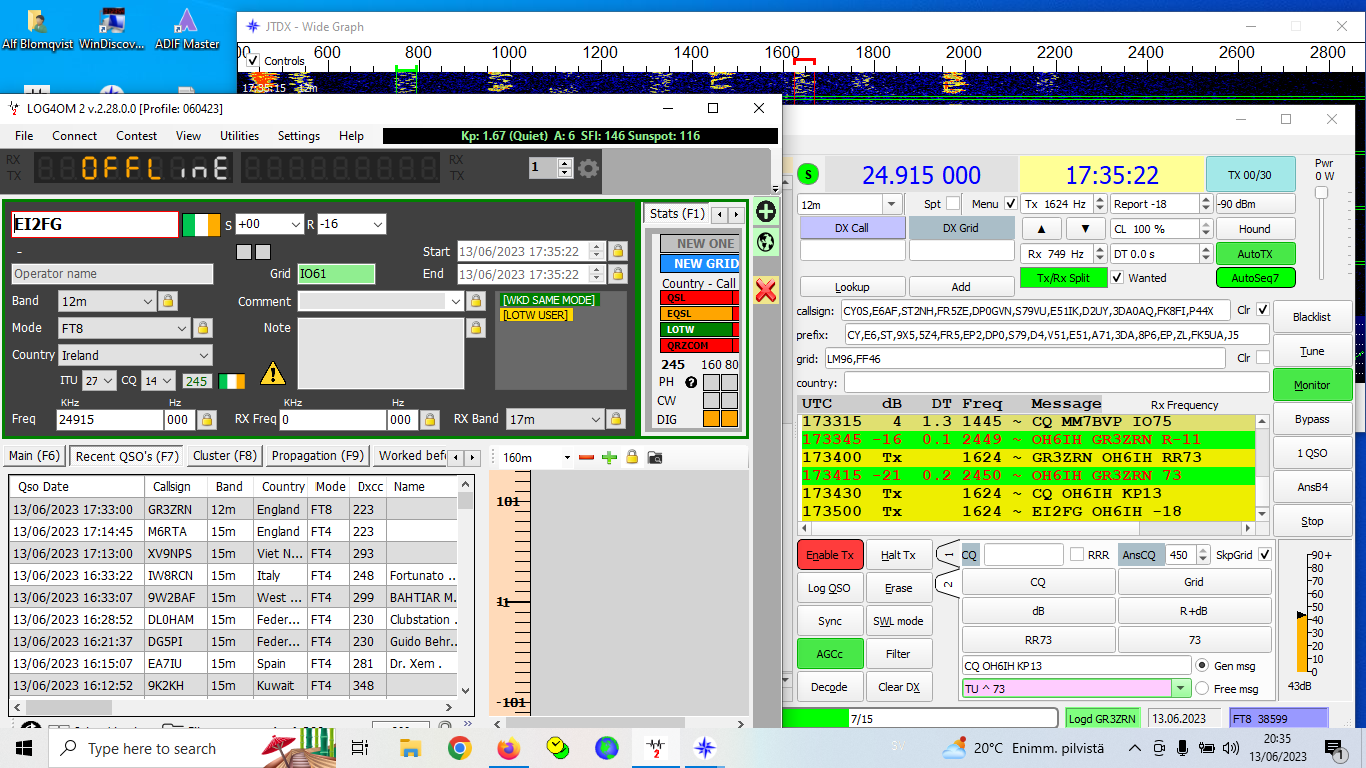Toggle the padlock beside the Note field
The width and height of the screenshot is (1366, 768).
(x=475, y=328)
